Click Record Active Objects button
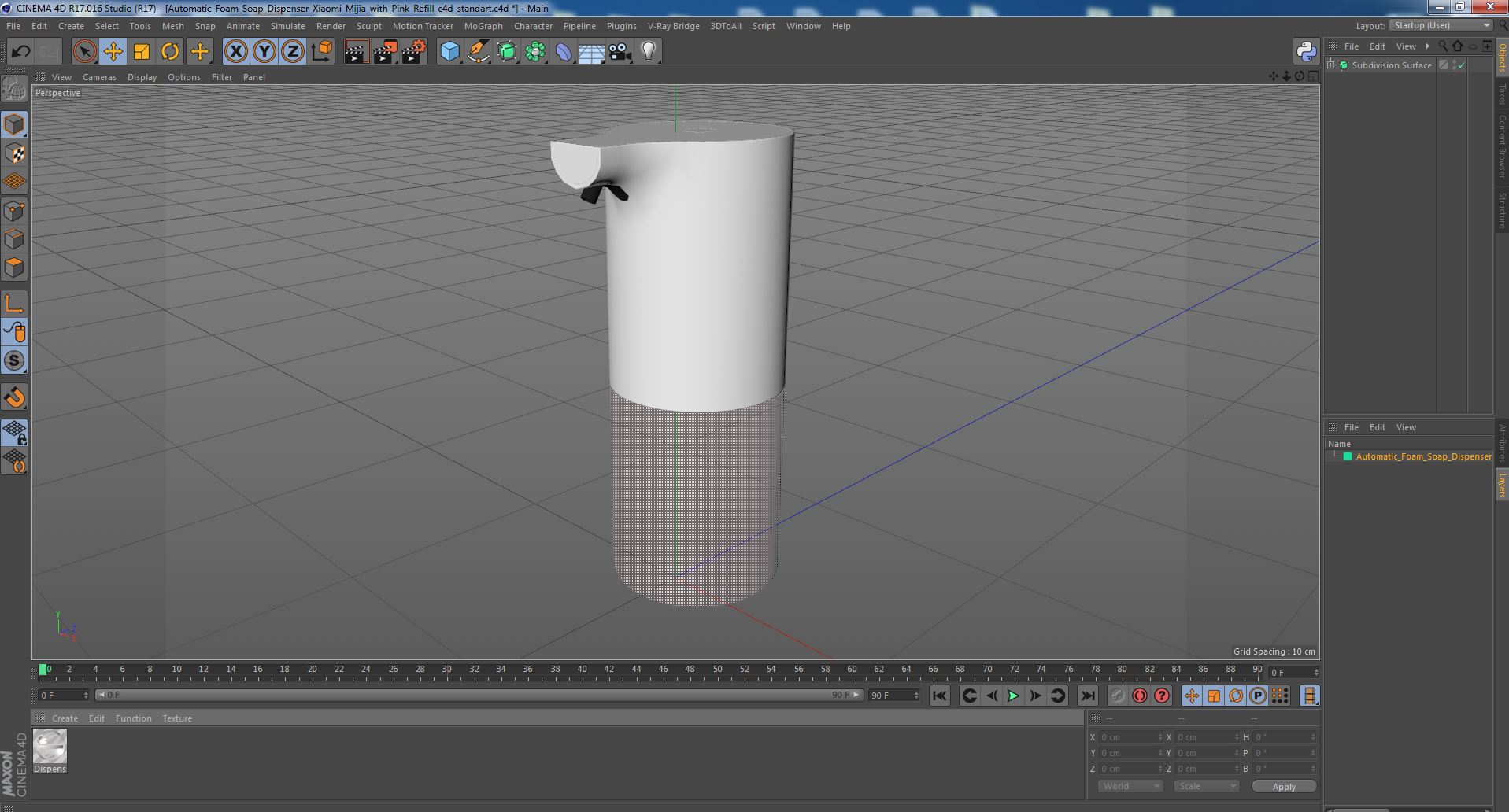Image resolution: width=1509 pixels, height=812 pixels. (1117, 696)
